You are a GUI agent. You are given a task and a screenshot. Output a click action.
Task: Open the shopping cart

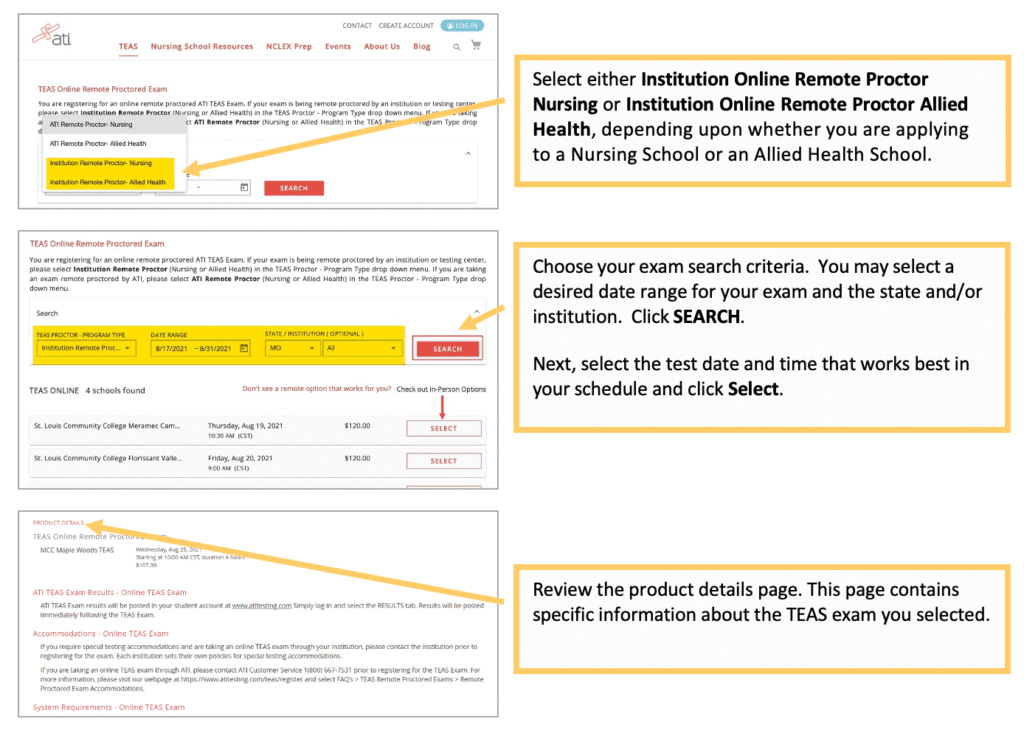475,46
